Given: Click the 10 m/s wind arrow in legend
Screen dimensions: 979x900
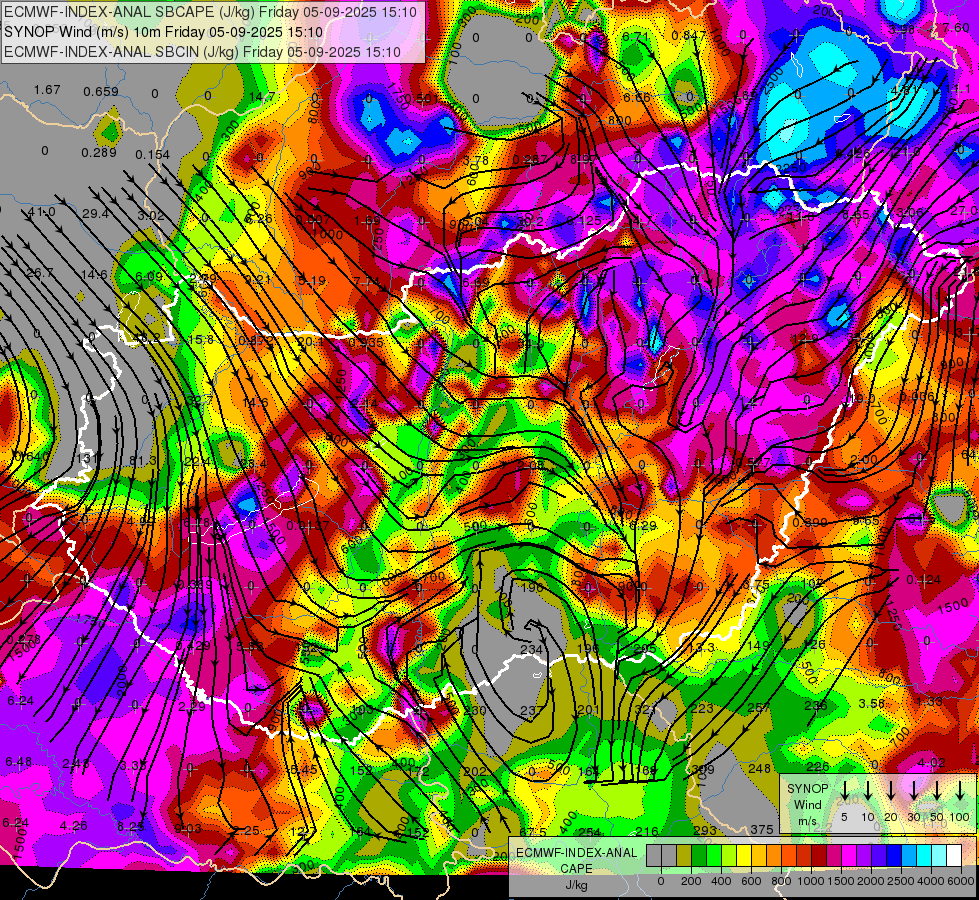Looking at the screenshot, I should pyautogui.click(x=867, y=791).
